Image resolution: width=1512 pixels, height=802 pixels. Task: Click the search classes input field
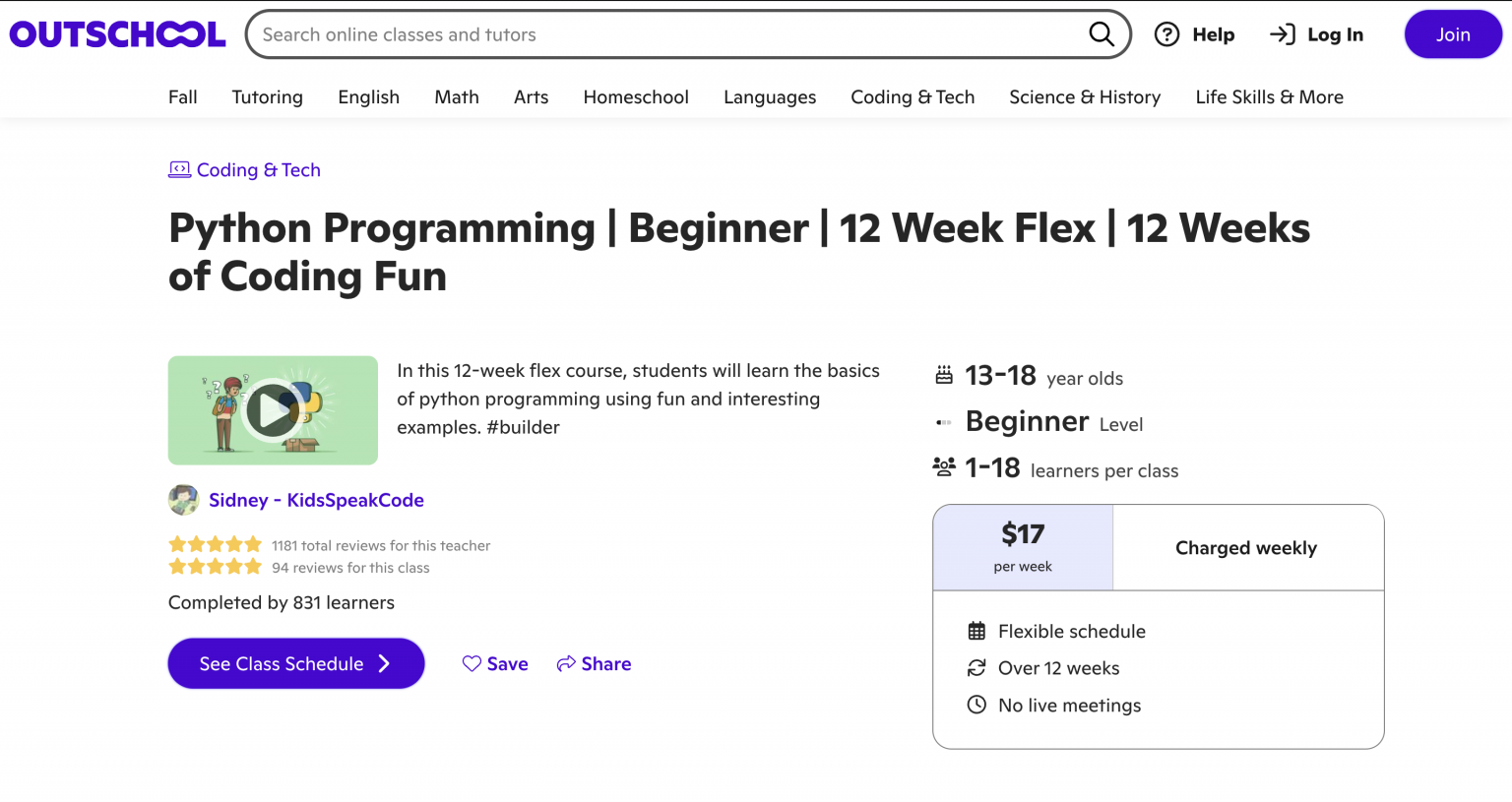coord(669,34)
